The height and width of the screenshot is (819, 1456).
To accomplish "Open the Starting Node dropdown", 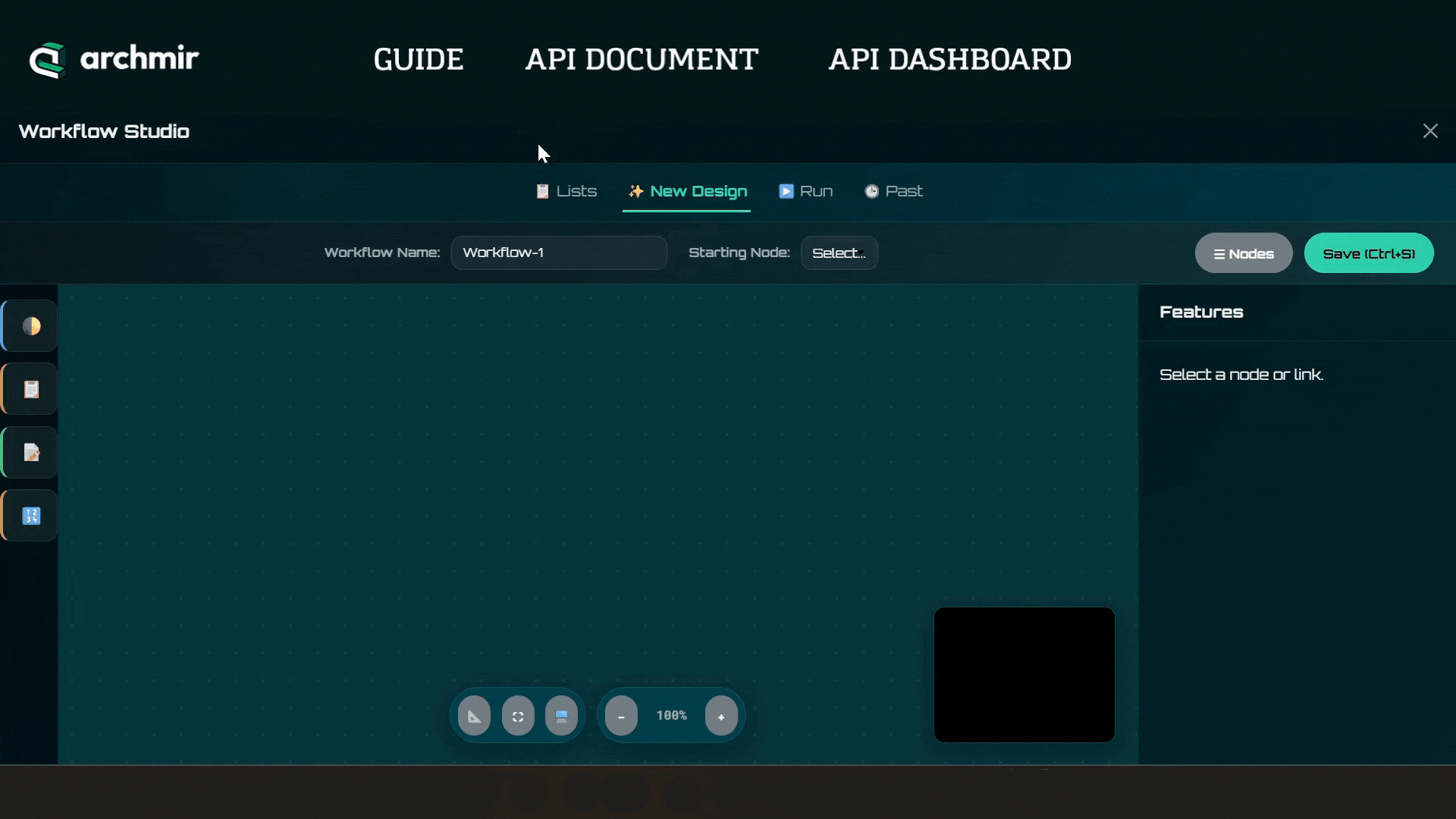I will tap(839, 253).
